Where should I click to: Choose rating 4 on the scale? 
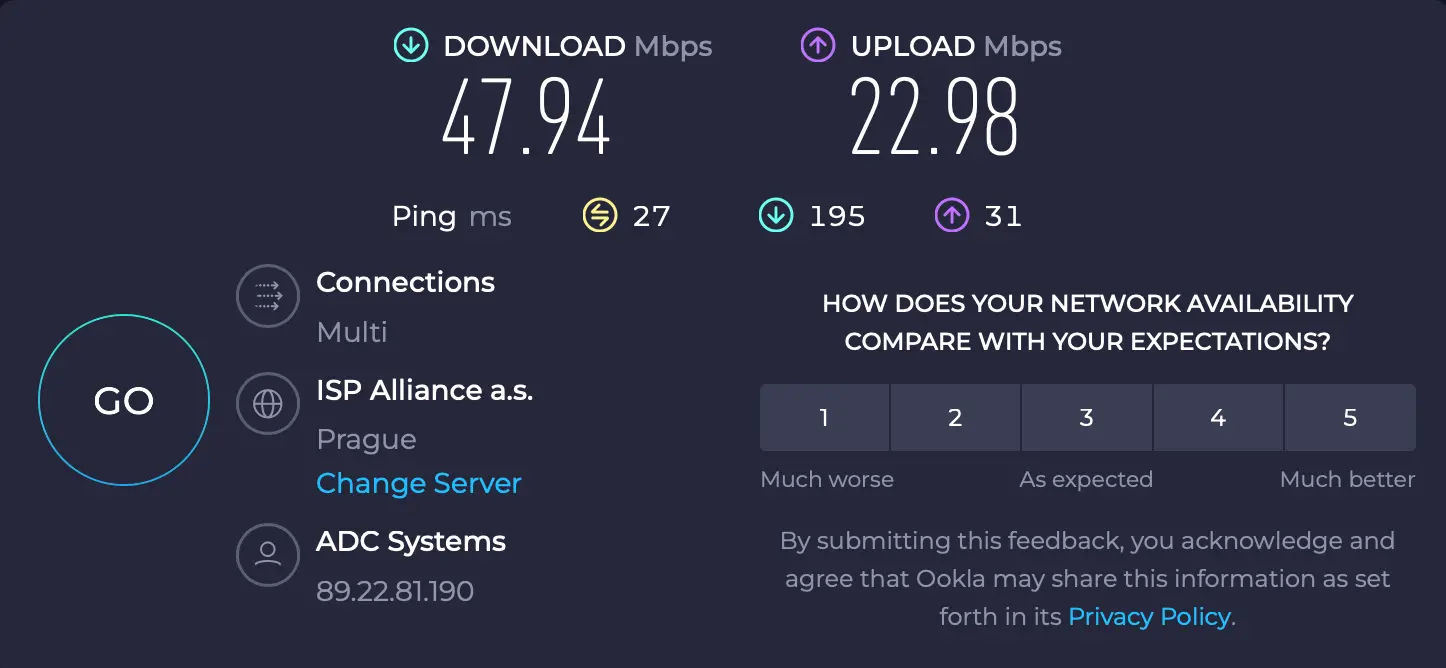1218,418
